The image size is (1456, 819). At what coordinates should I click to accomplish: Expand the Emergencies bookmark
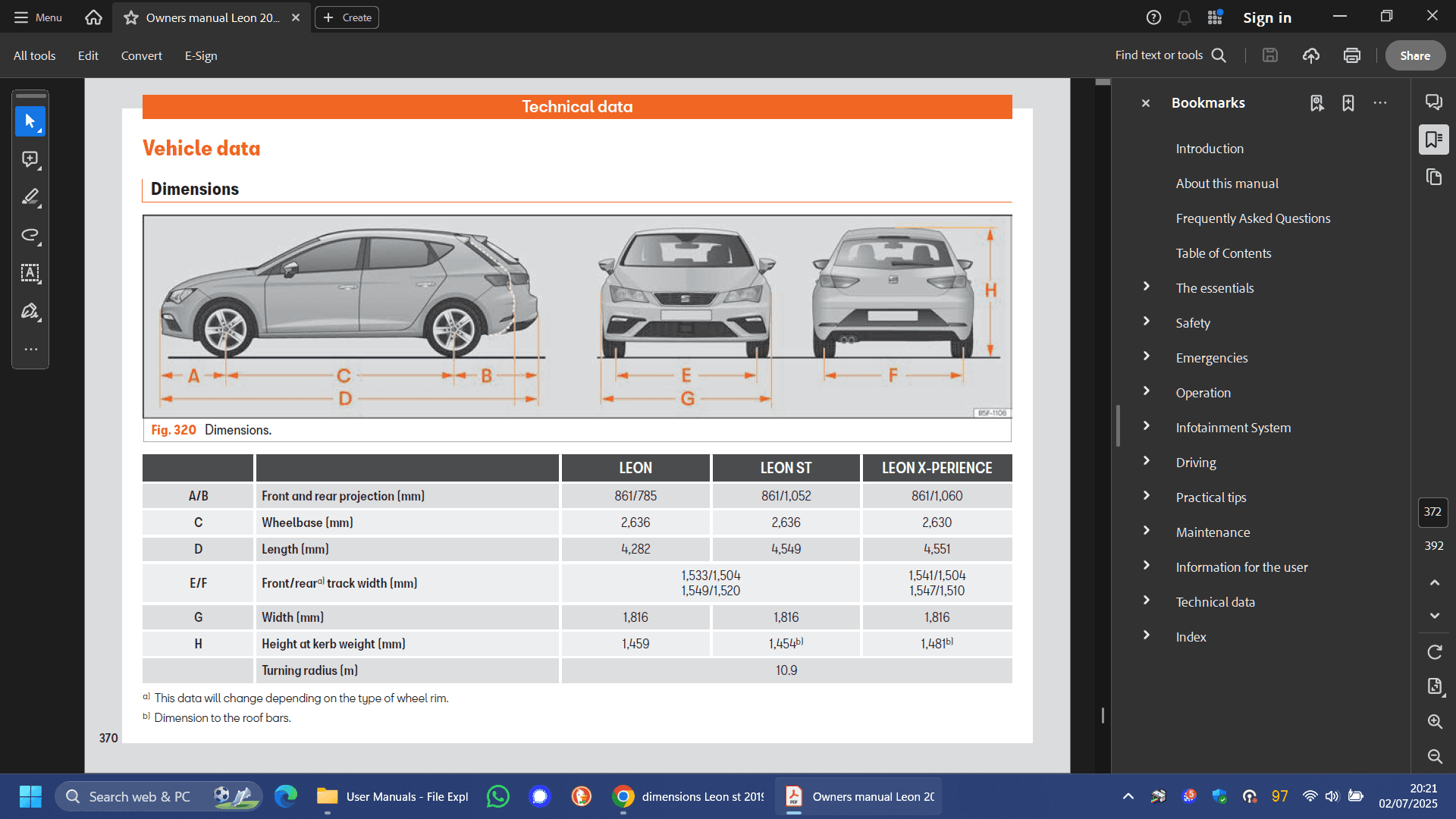(x=1147, y=356)
